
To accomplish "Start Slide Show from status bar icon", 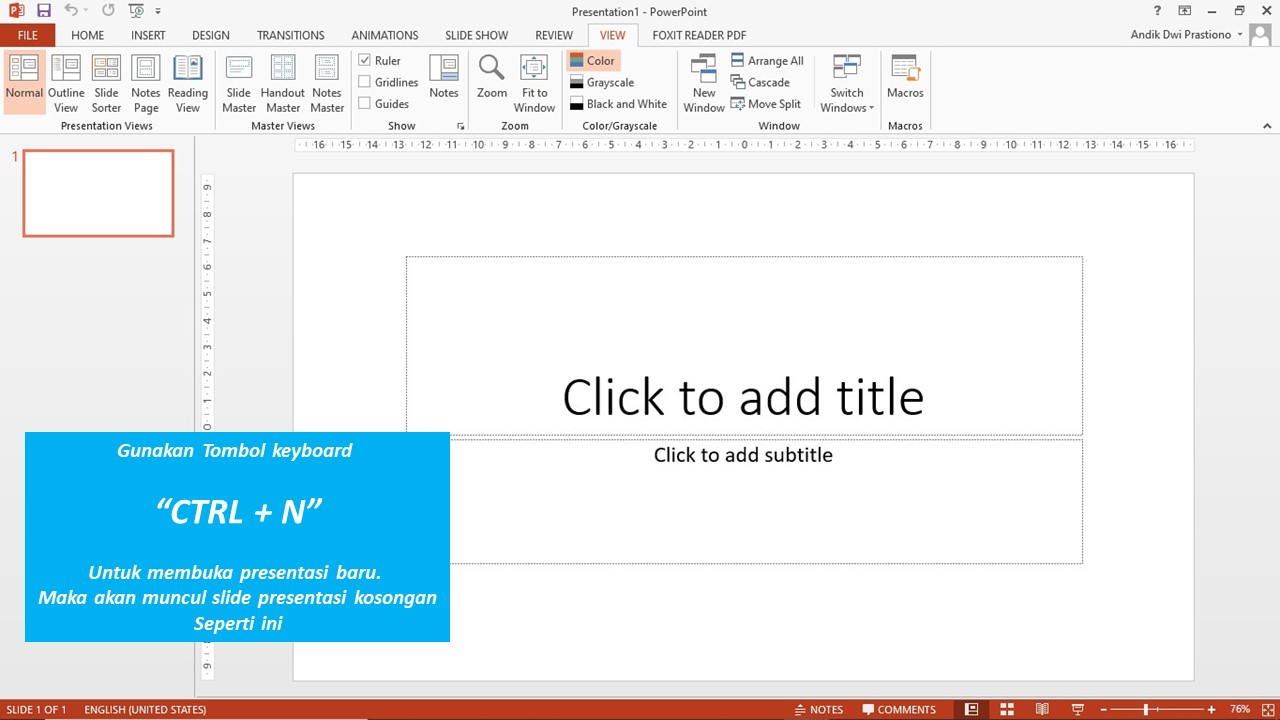I will 1077,709.
